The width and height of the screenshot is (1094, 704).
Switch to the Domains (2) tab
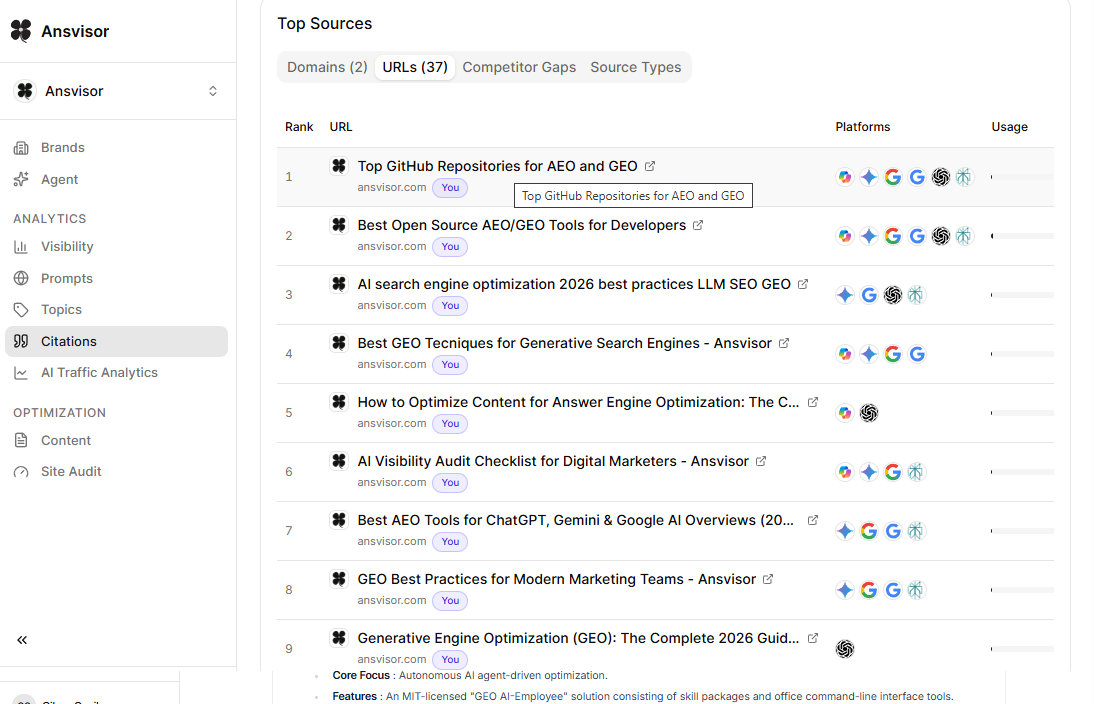click(x=327, y=67)
